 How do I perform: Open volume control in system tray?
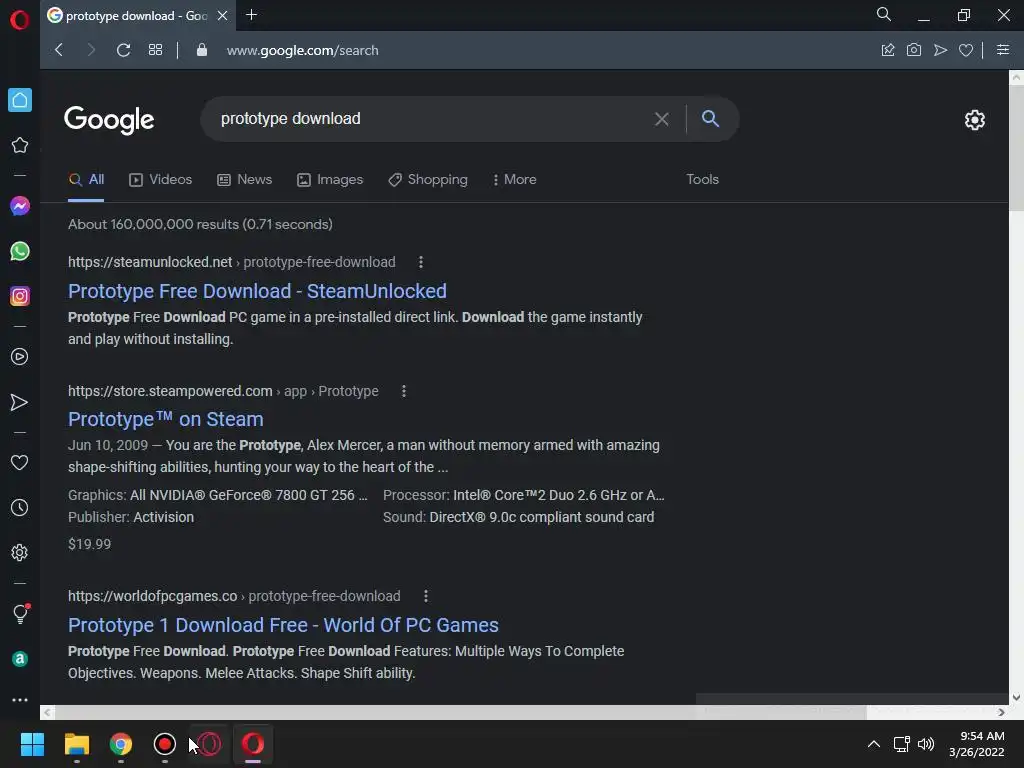926,744
